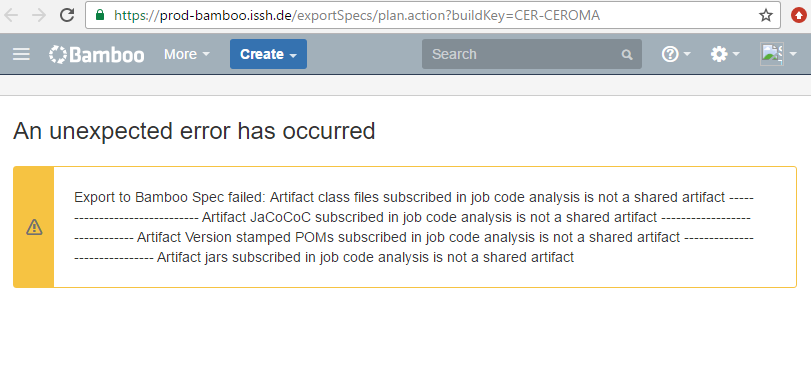This screenshot has height=365, width=811.
Task: Bookmark this page with the star icon
Action: click(x=766, y=16)
